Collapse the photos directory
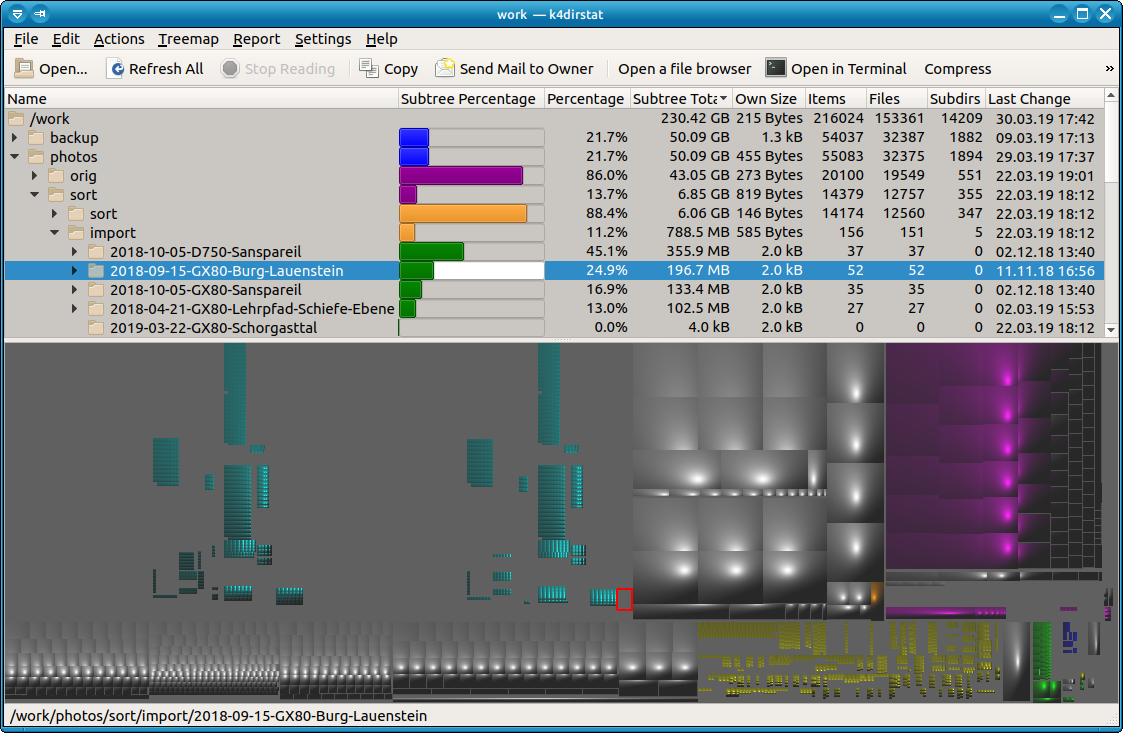This screenshot has height=733, width=1123. click(14, 157)
